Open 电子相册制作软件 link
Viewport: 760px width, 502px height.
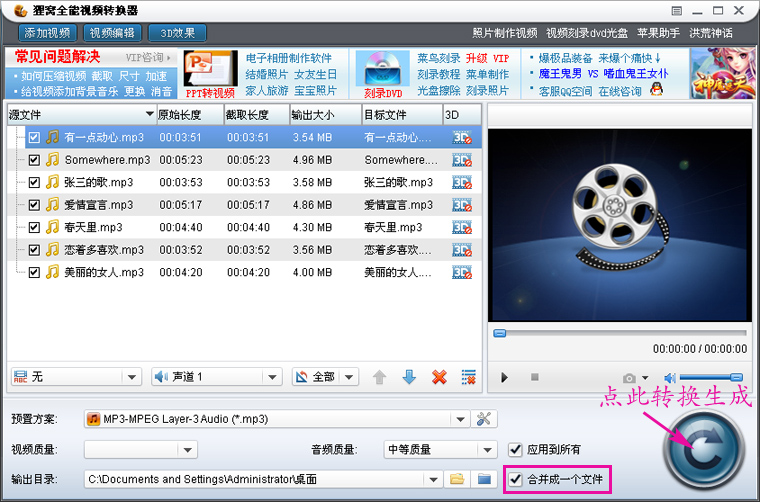289,58
